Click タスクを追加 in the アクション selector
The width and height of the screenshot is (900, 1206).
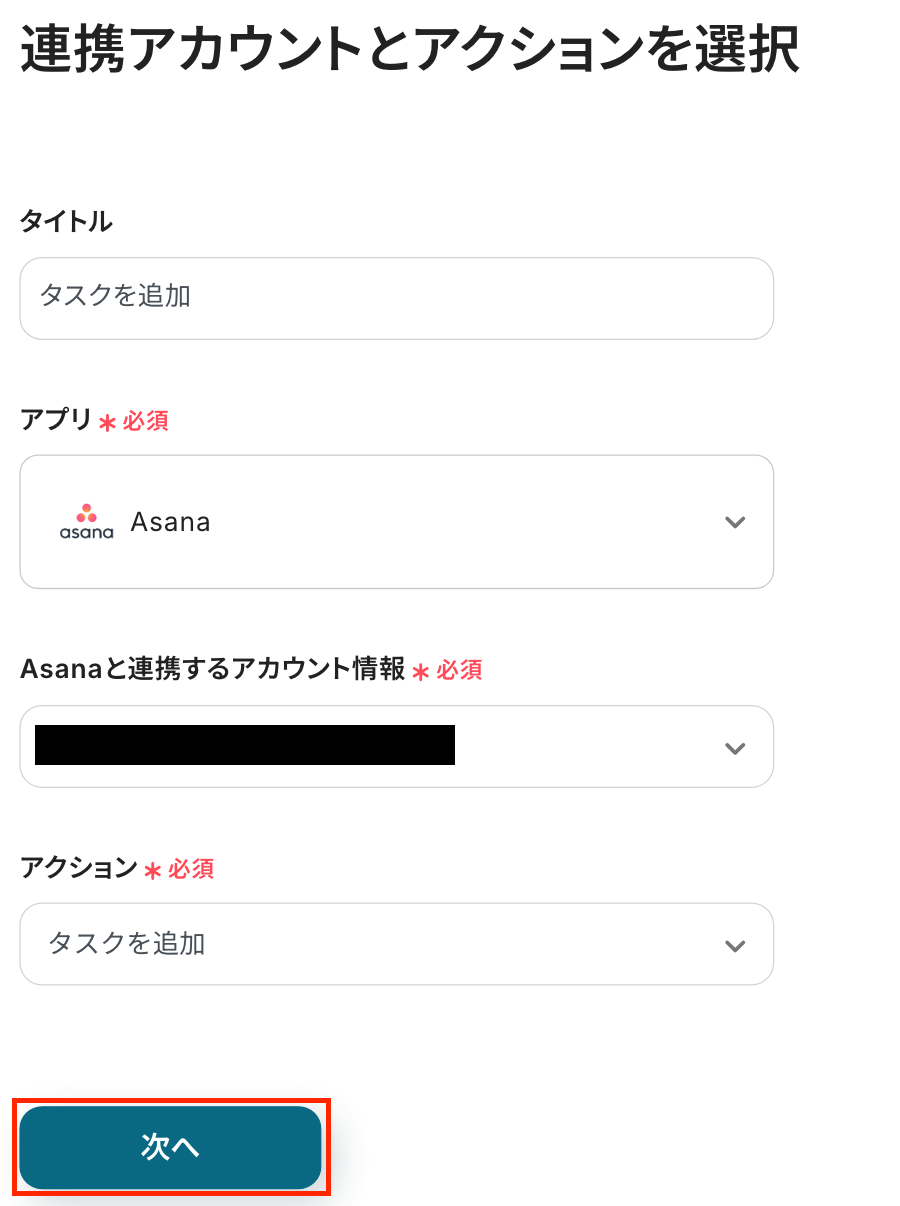[x=127, y=943]
